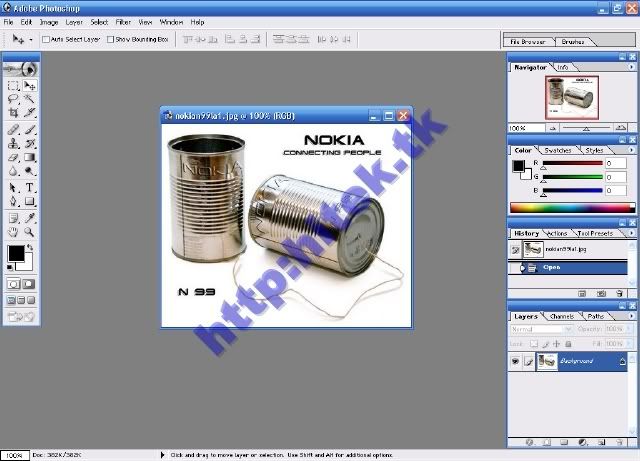Switch to full screen mode with menu bar

click(21, 300)
